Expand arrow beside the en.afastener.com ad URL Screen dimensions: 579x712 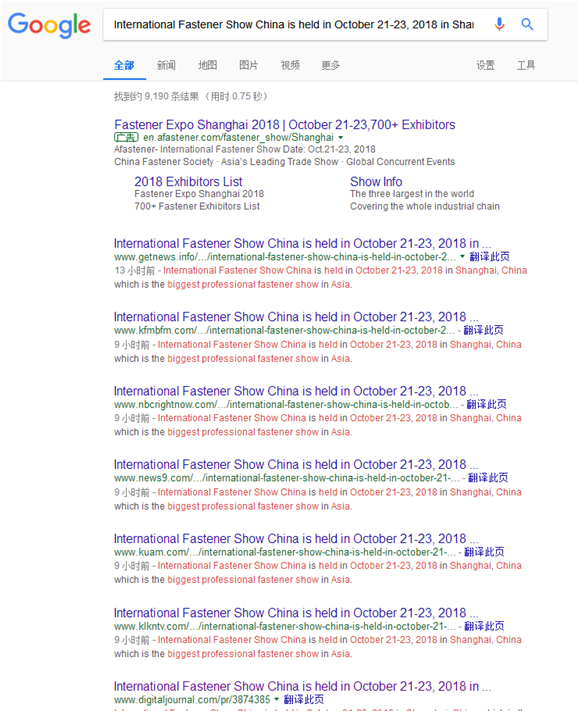coord(341,138)
